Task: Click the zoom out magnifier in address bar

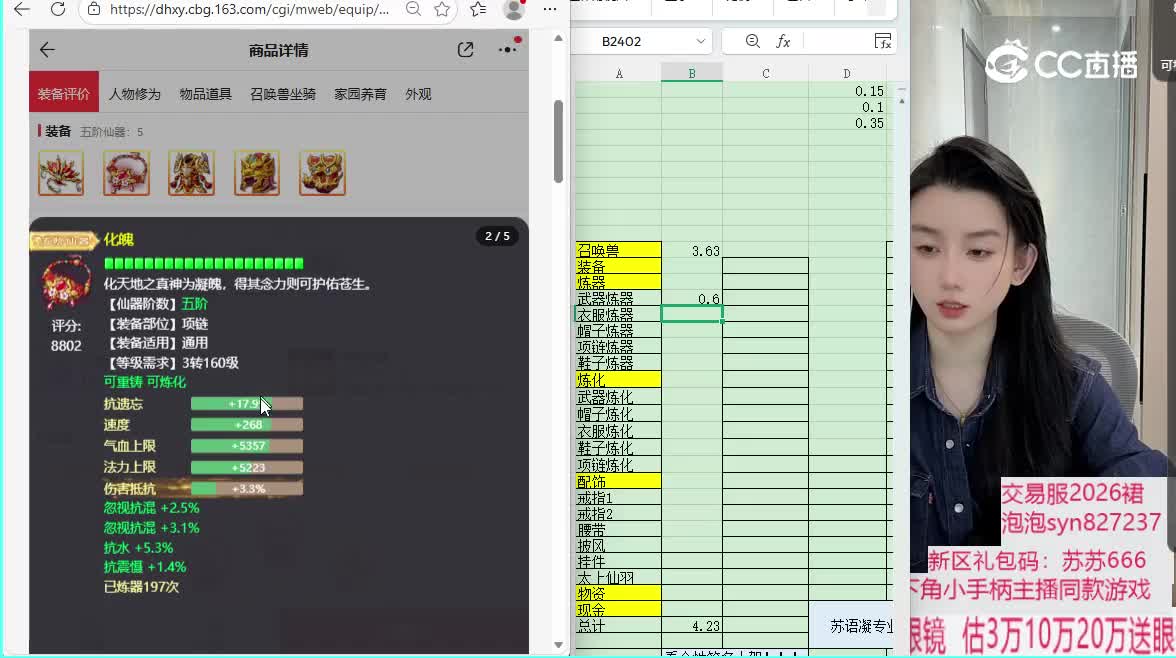Action: [x=413, y=10]
